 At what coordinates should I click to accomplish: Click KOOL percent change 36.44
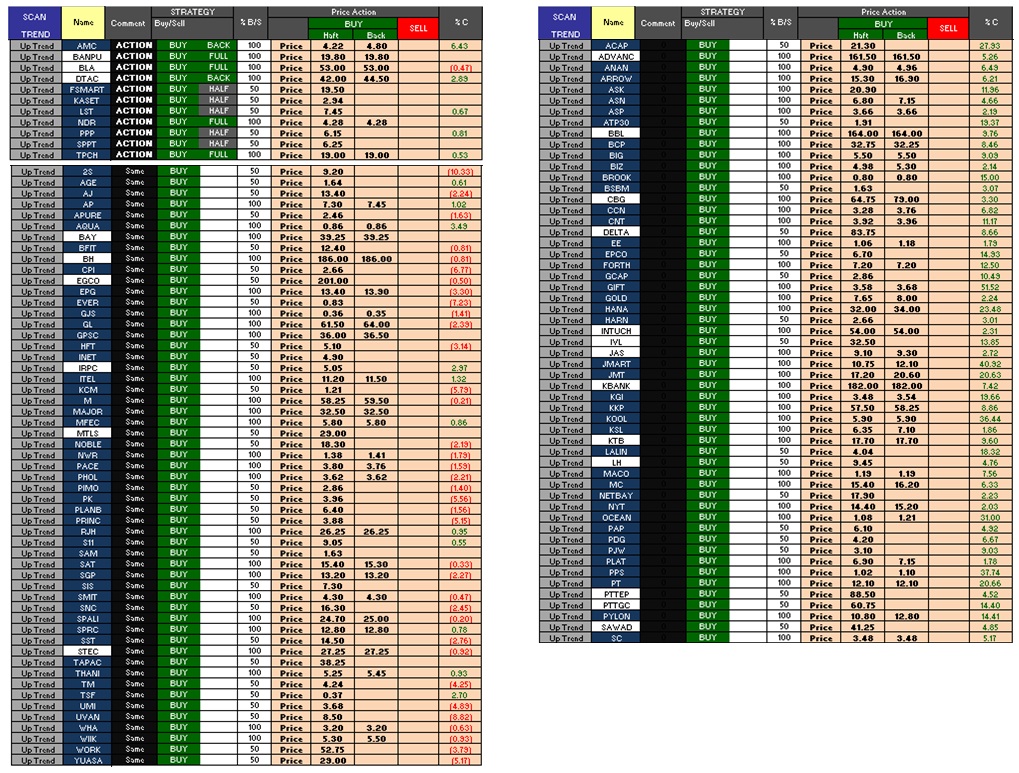click(990, 419)
